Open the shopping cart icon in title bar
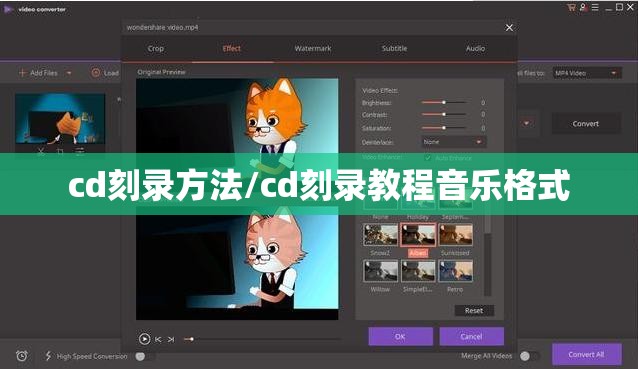The width and height of the screenshot is (638, 369). (572, 7)
